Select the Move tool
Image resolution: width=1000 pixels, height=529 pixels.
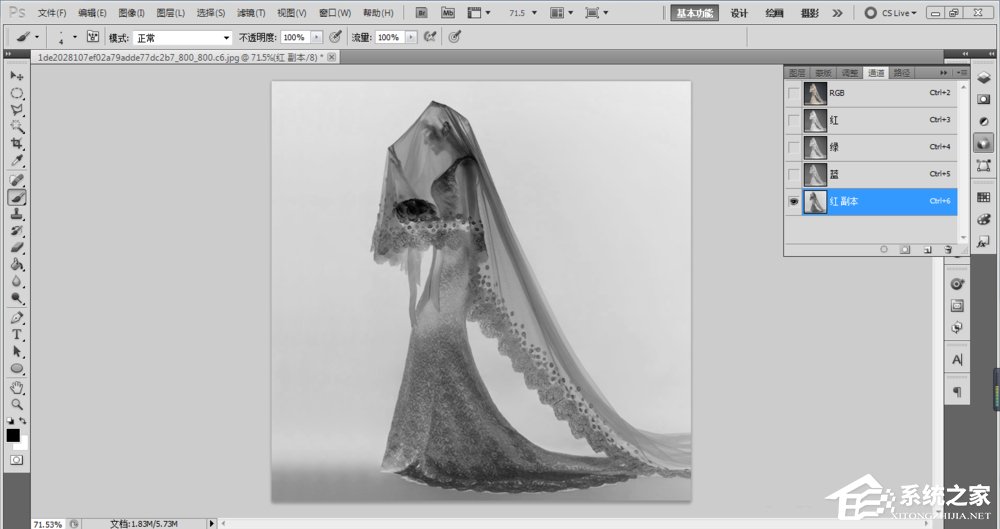click(x=17, y=76)
